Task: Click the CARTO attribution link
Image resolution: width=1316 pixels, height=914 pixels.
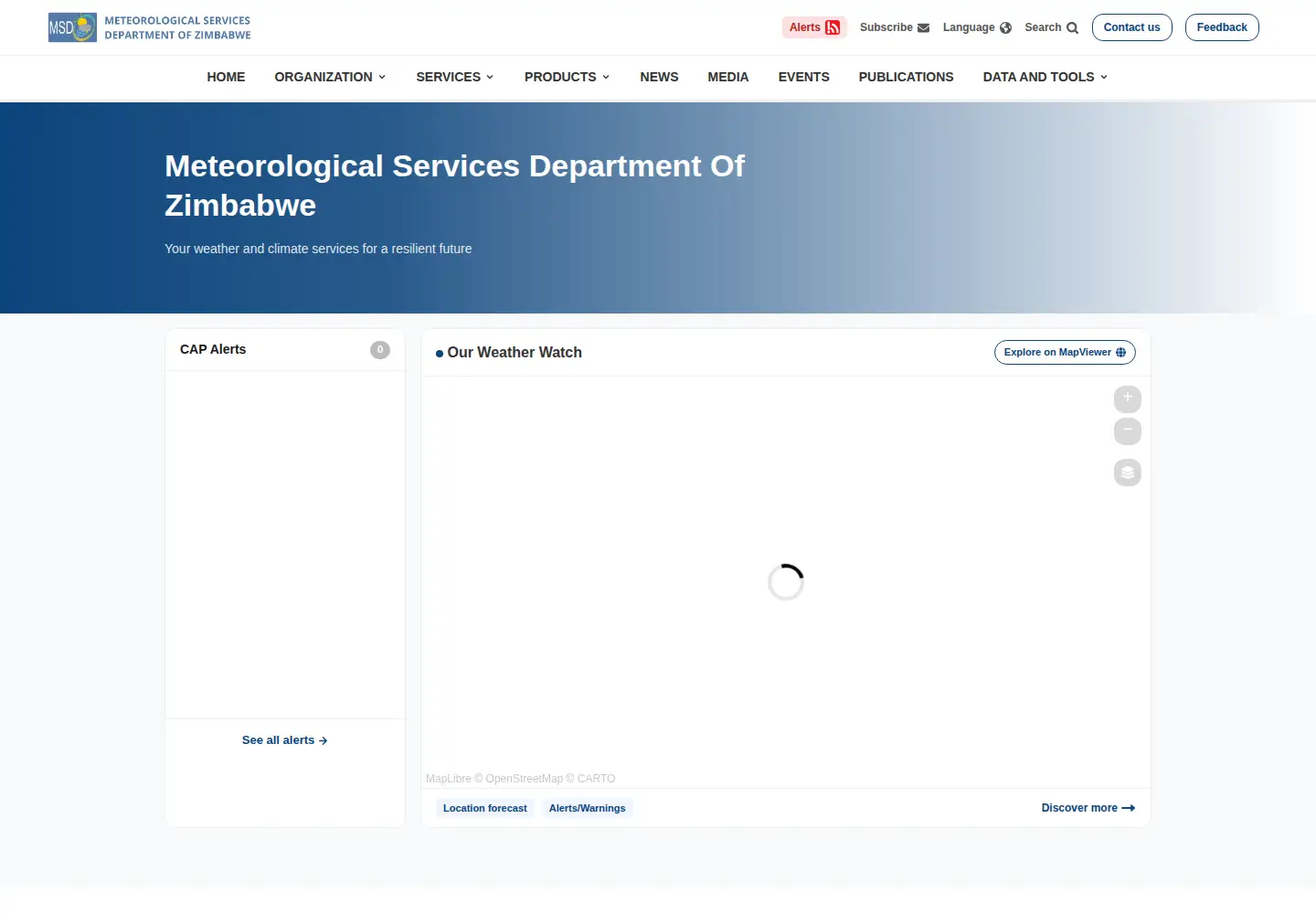Action: click(x=596, y=779)
